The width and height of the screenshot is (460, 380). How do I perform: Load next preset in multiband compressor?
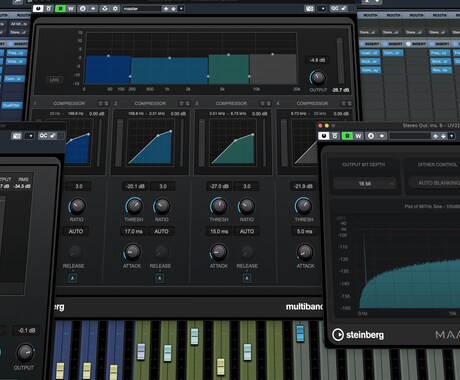click(x=173, y=8)
